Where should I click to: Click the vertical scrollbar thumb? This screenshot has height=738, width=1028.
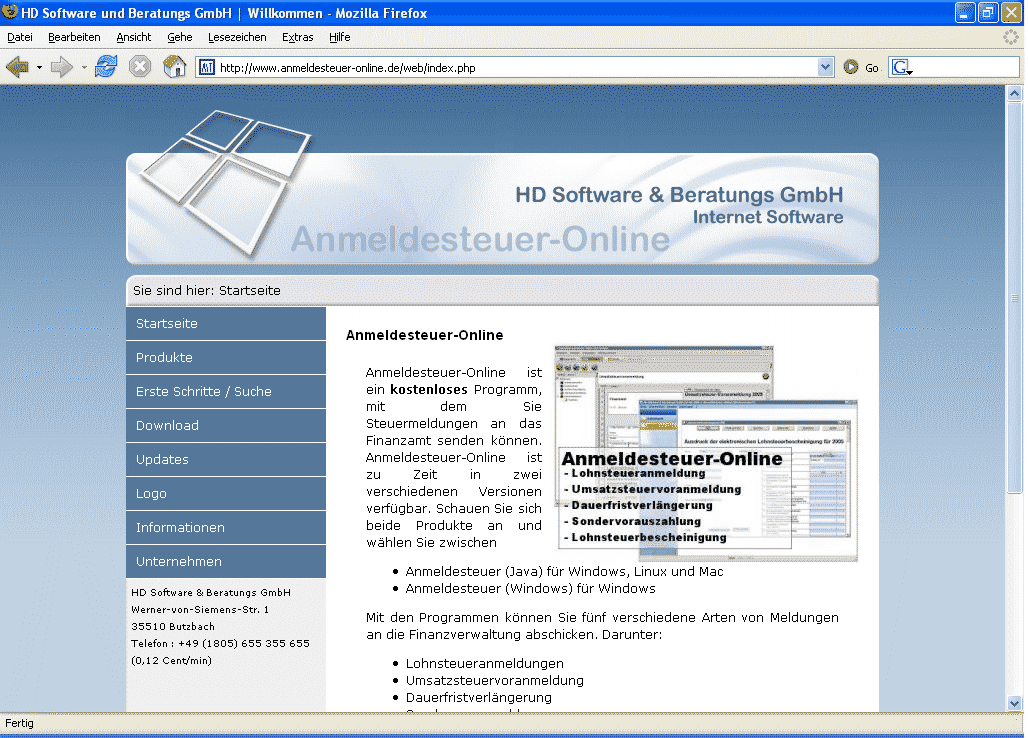coord(1014,297)
